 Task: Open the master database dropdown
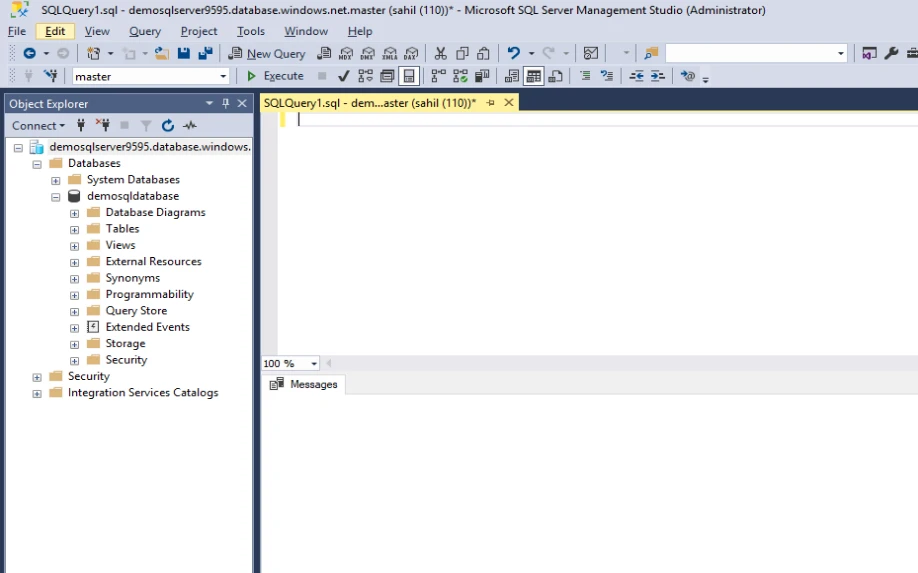222,76
